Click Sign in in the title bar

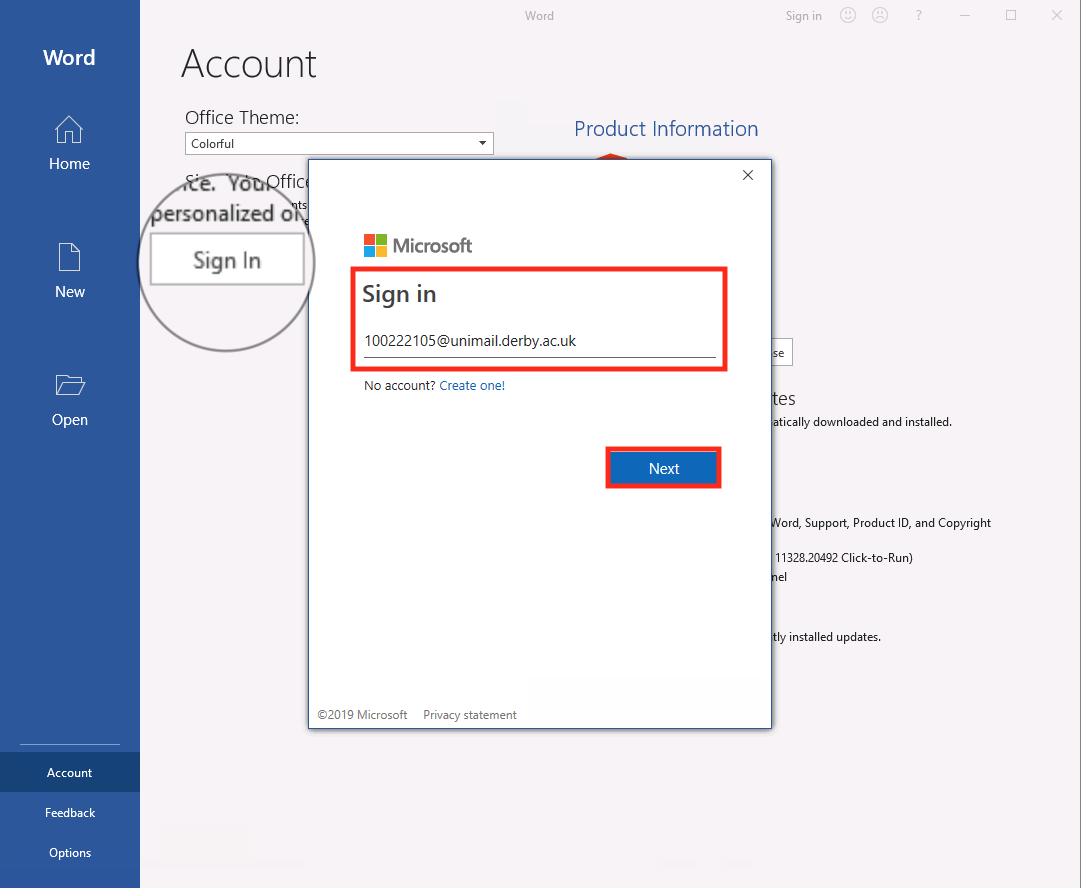(x=803, y=15)
